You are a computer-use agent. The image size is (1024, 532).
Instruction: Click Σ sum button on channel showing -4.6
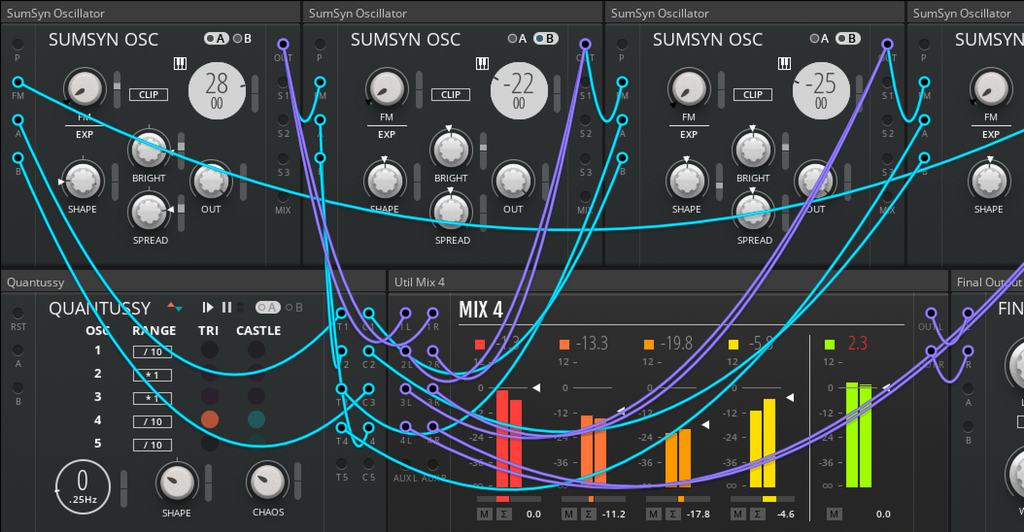pyautogui.click(x=757, y=514)
